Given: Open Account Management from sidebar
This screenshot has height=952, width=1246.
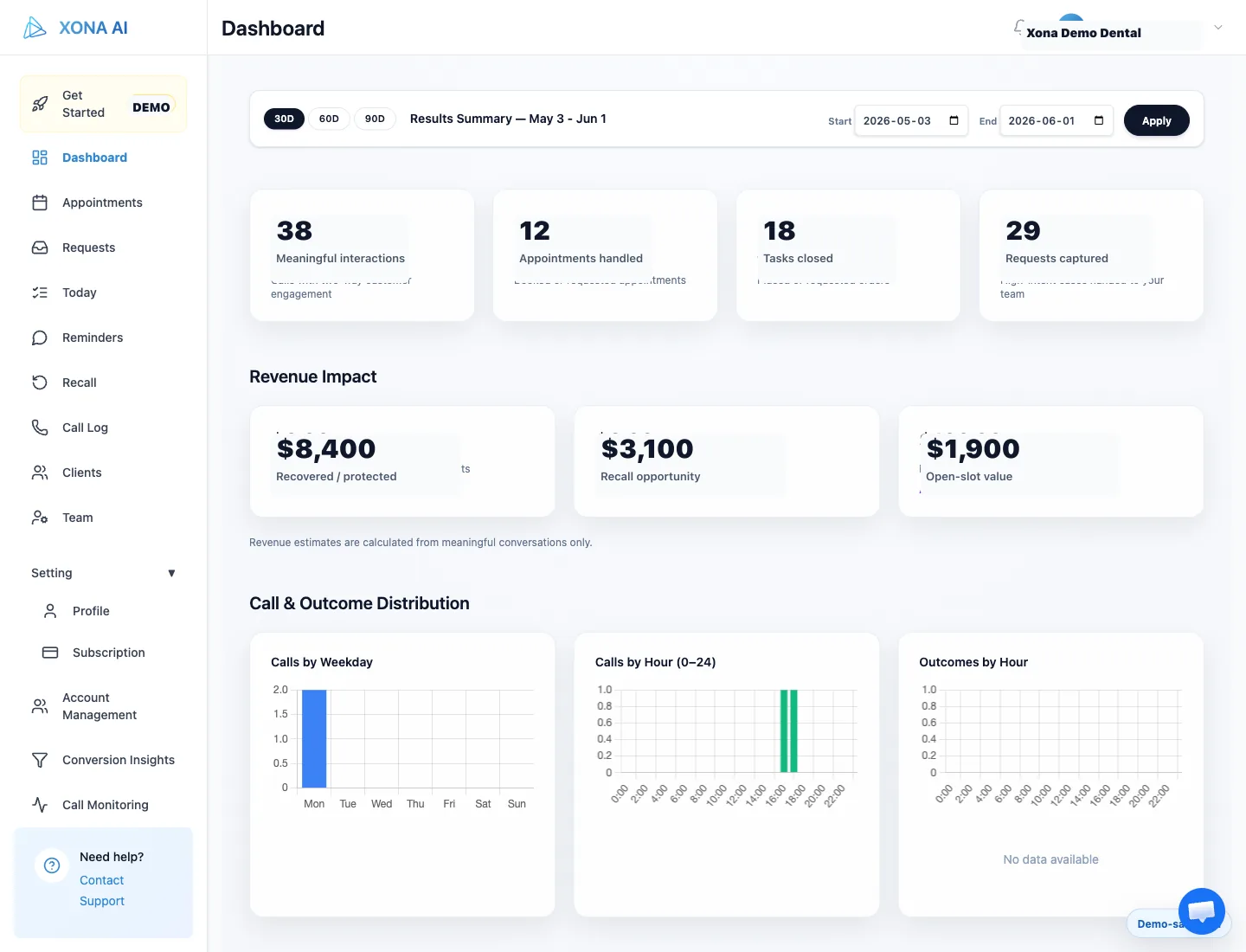Looking at the screenshot, I should (103, 706).
